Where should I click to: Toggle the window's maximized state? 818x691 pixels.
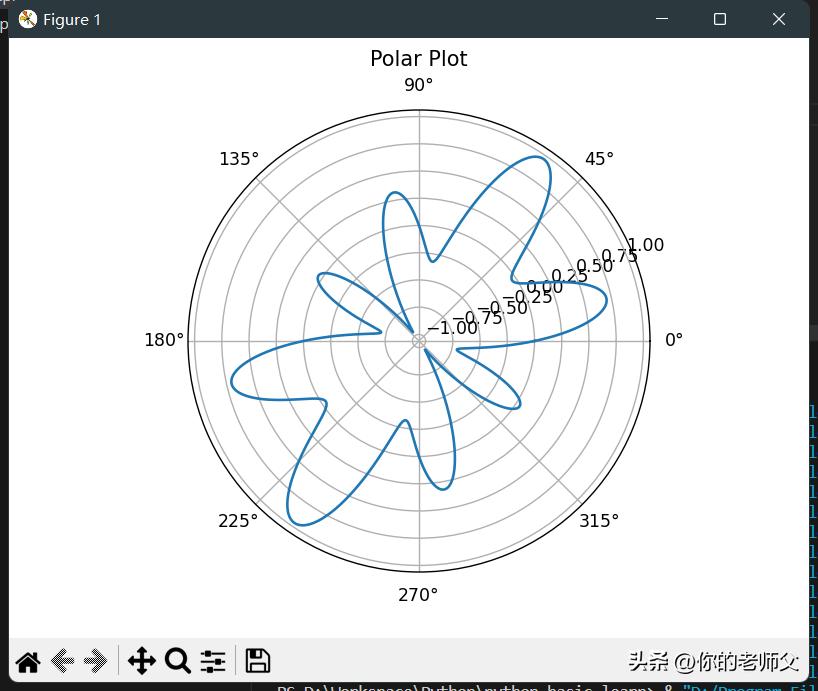pos(719,19)
